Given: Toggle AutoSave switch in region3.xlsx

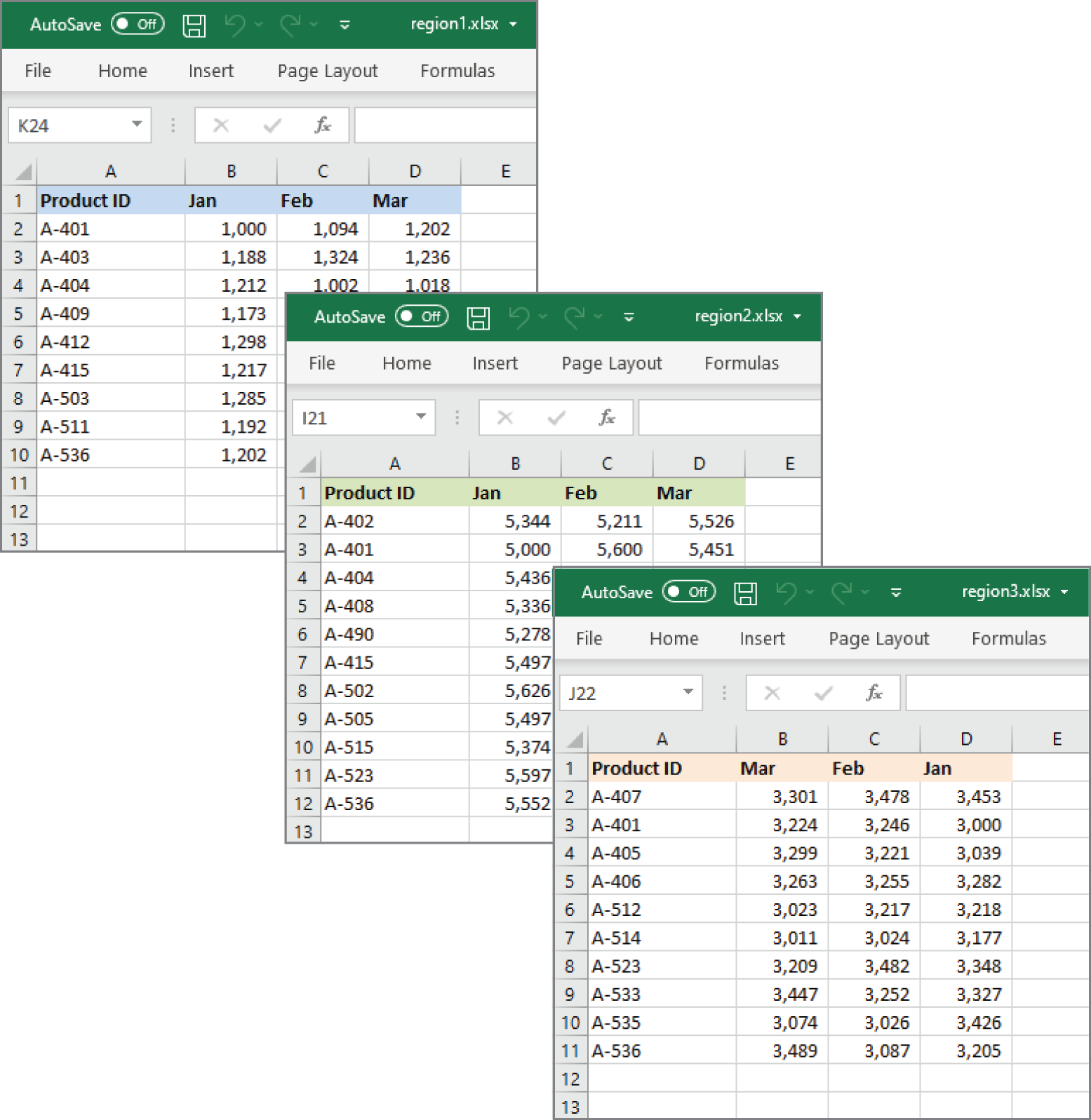Looking at the screenshot, I should [x=689, y=593].
